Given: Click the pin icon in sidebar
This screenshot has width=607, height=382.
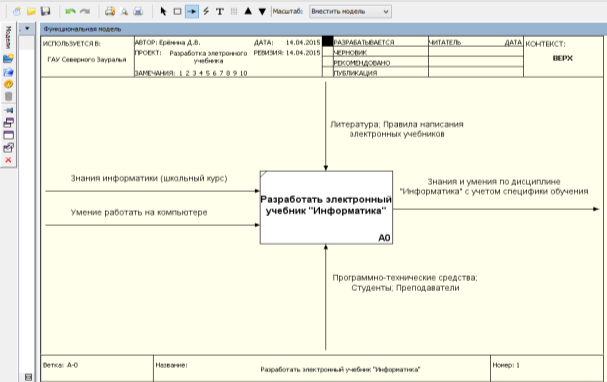Looking at the screenshot, I should click(x=9, y=110).
